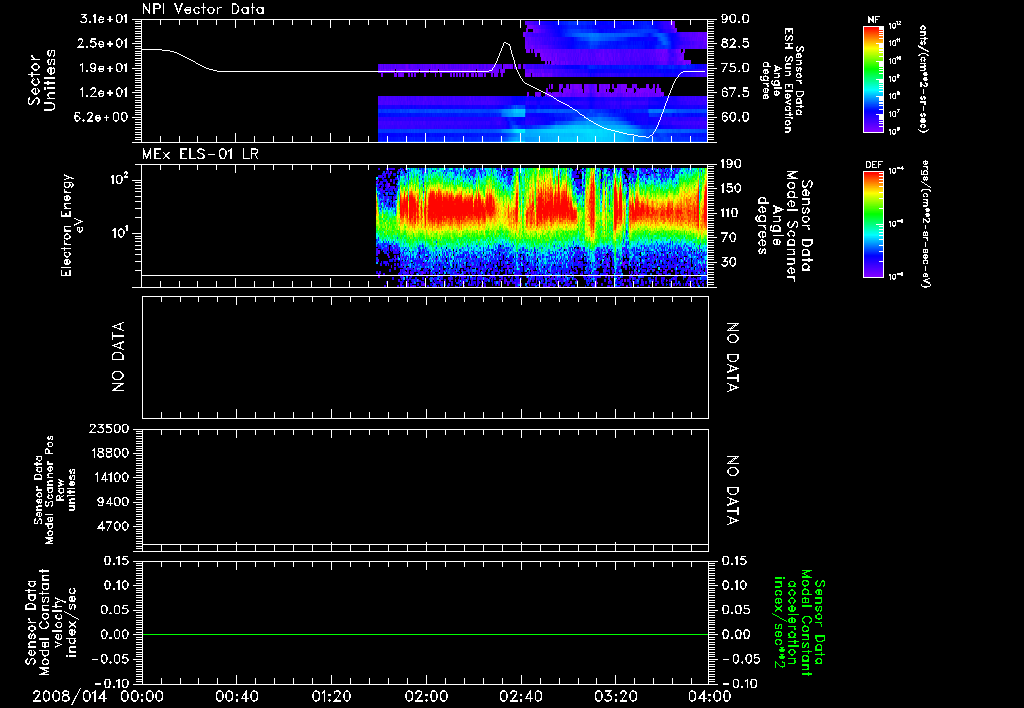This screenshot has height=708, width=1024.
Task: Select the "NPI Vector Data" panel title
Action: pos(203,9)
